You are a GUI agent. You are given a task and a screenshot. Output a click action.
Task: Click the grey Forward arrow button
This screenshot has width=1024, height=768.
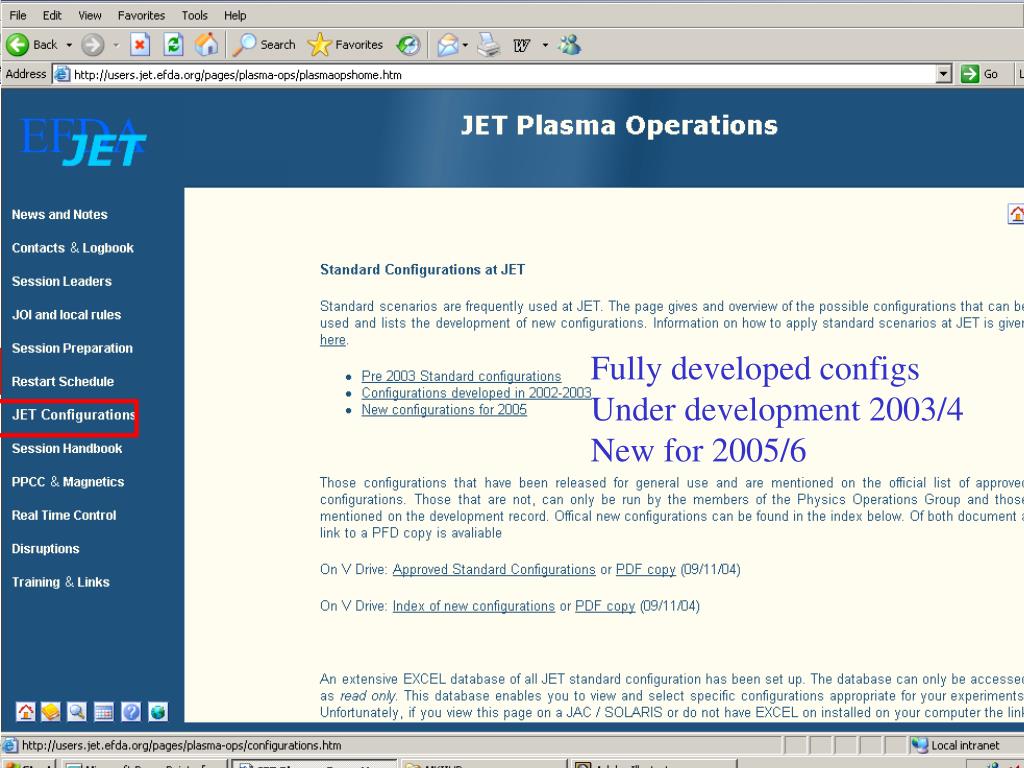[93, 45]
